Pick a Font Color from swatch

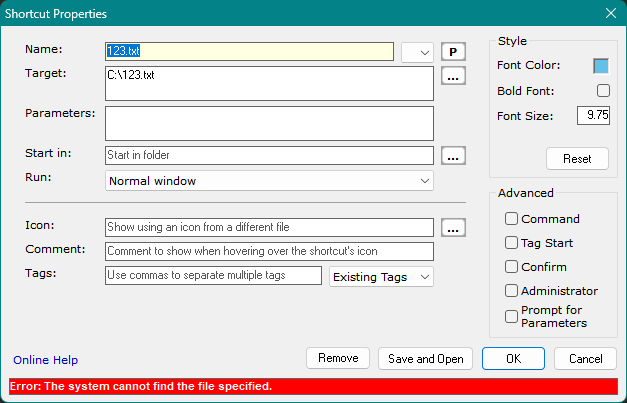601,66
